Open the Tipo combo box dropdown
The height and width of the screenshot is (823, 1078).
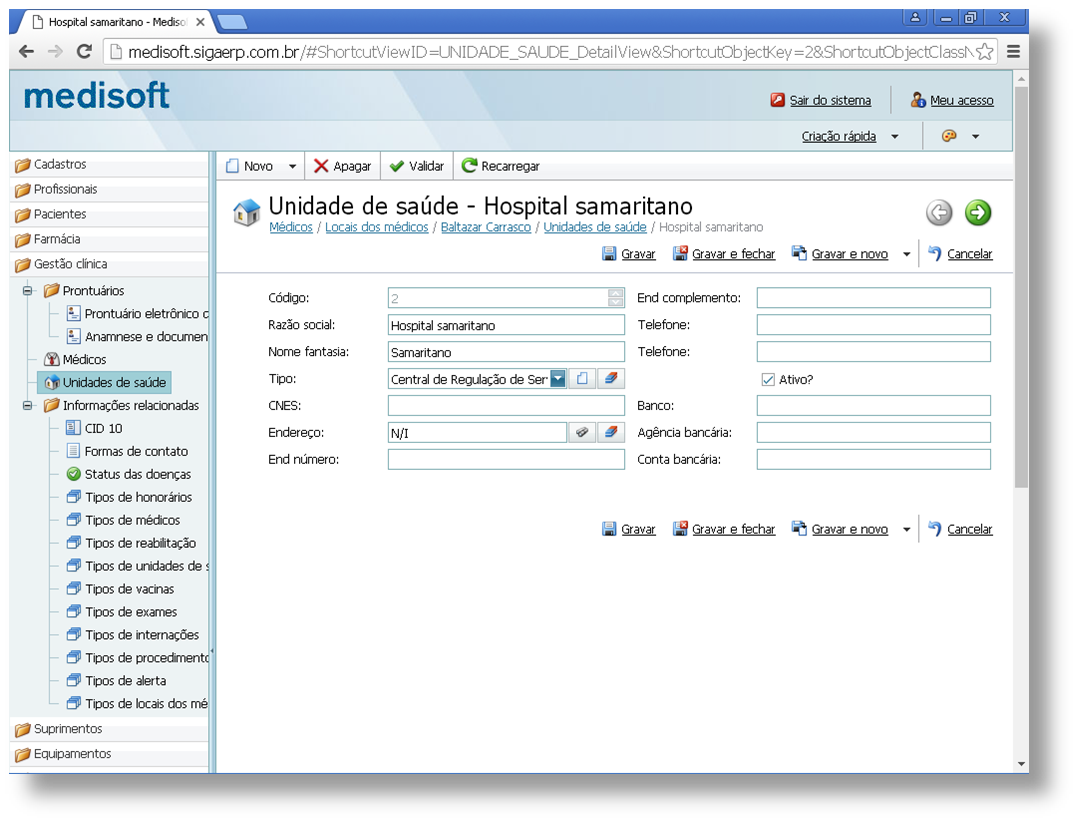click(x=558, y=379)
